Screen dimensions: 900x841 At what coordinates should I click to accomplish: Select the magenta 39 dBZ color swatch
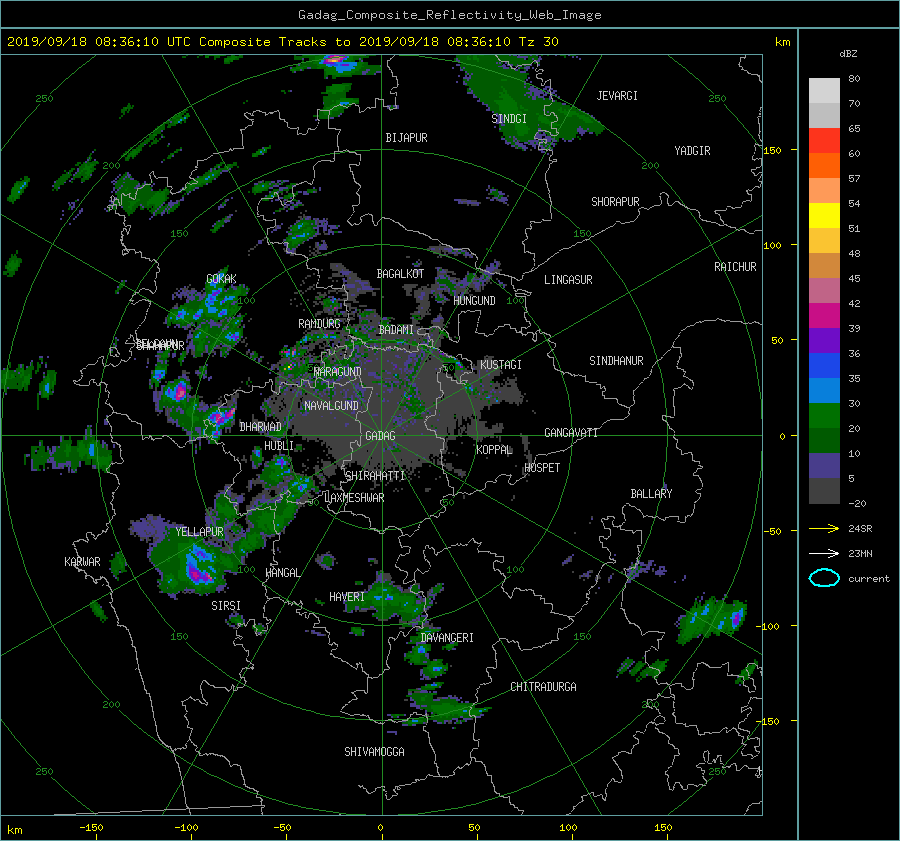[x=824, y=316]
